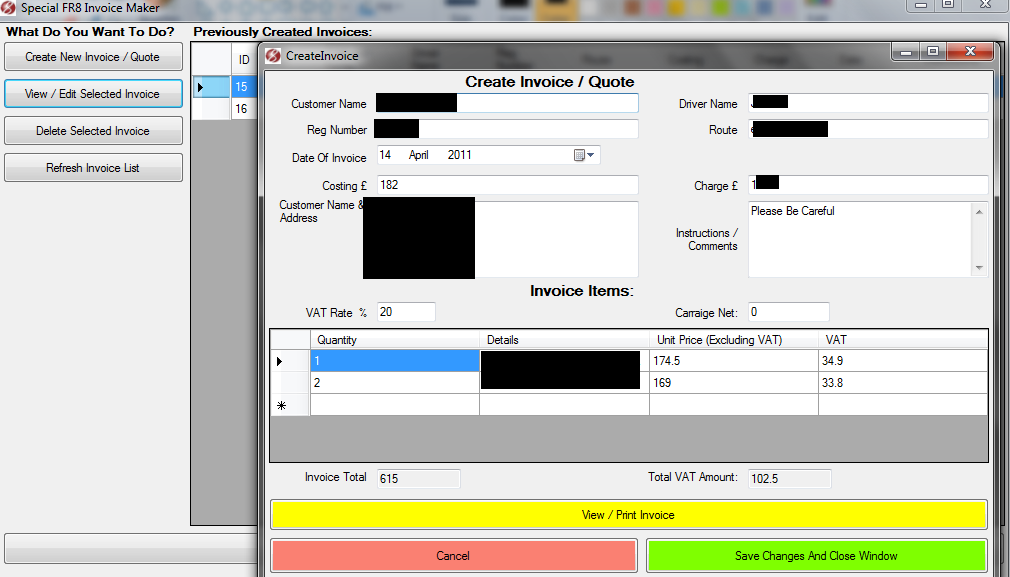1010x577 pixels.
Task: Click the Costing £ field containing 182
Action: tap(506, 185)
